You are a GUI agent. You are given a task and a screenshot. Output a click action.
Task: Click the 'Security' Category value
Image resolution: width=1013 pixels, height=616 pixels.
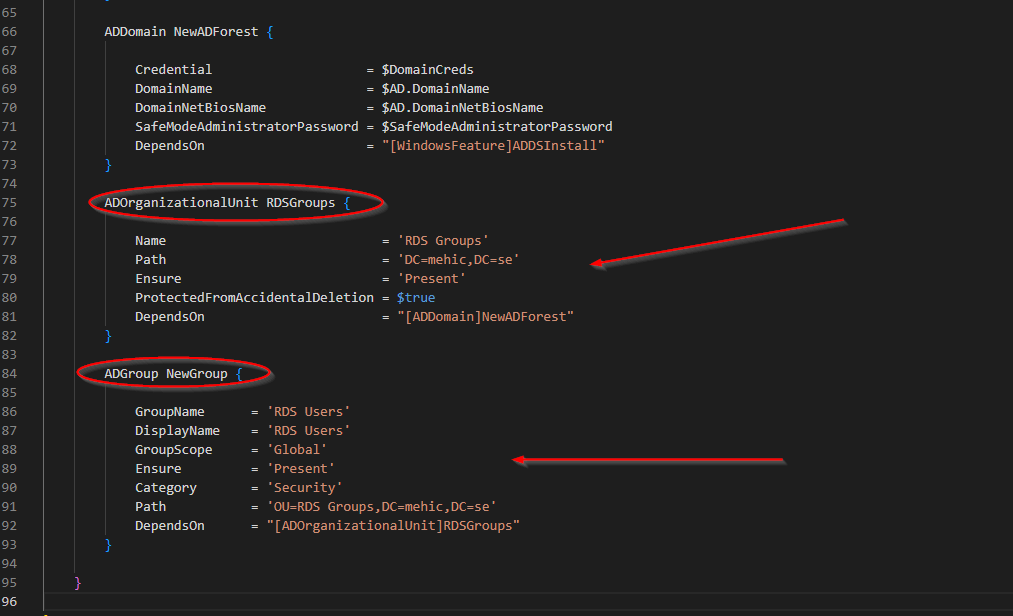click(x=304, y=488)
